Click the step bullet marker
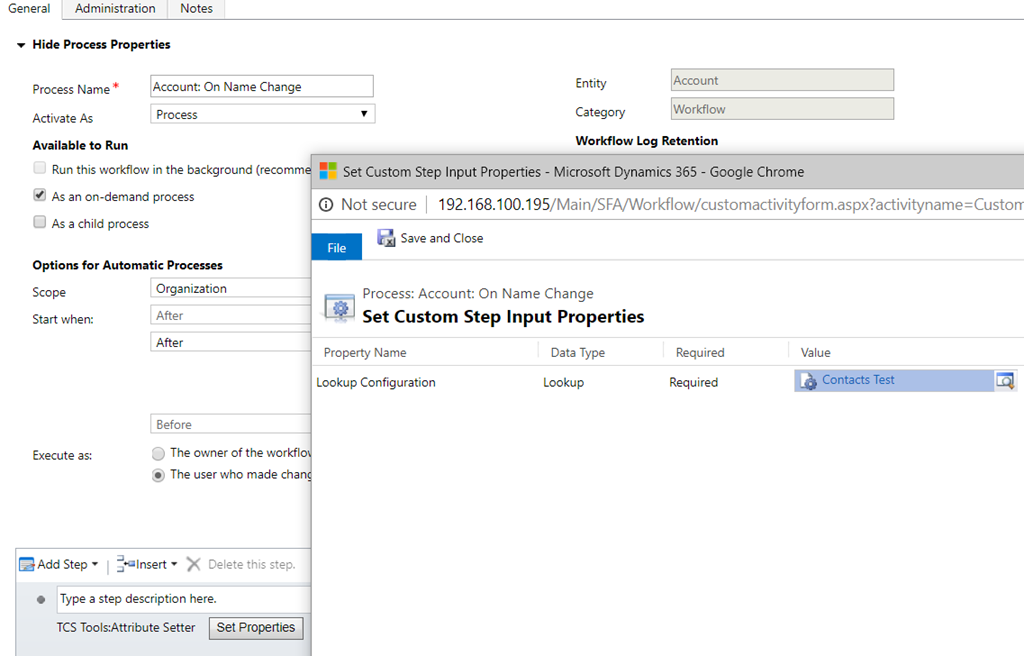Viewport: 1024px width, 656px height. coord(41,599)
